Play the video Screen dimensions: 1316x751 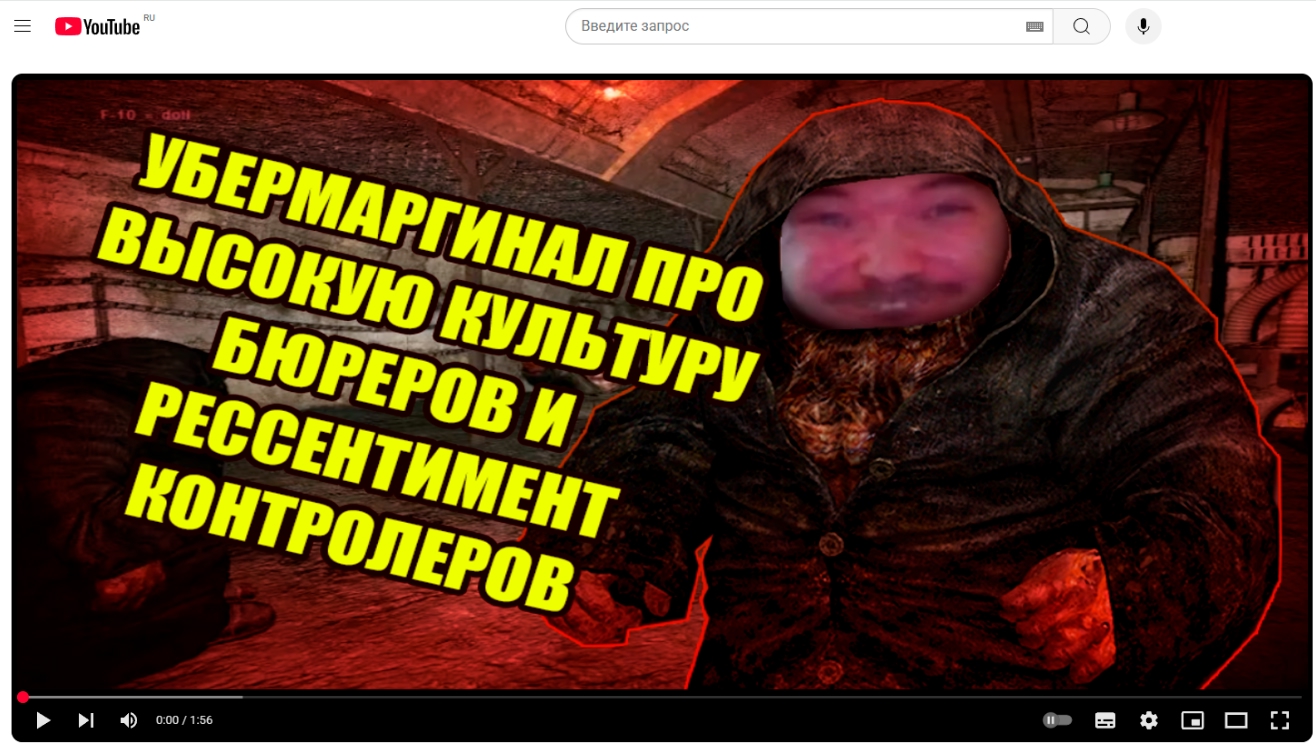(43, 720)
